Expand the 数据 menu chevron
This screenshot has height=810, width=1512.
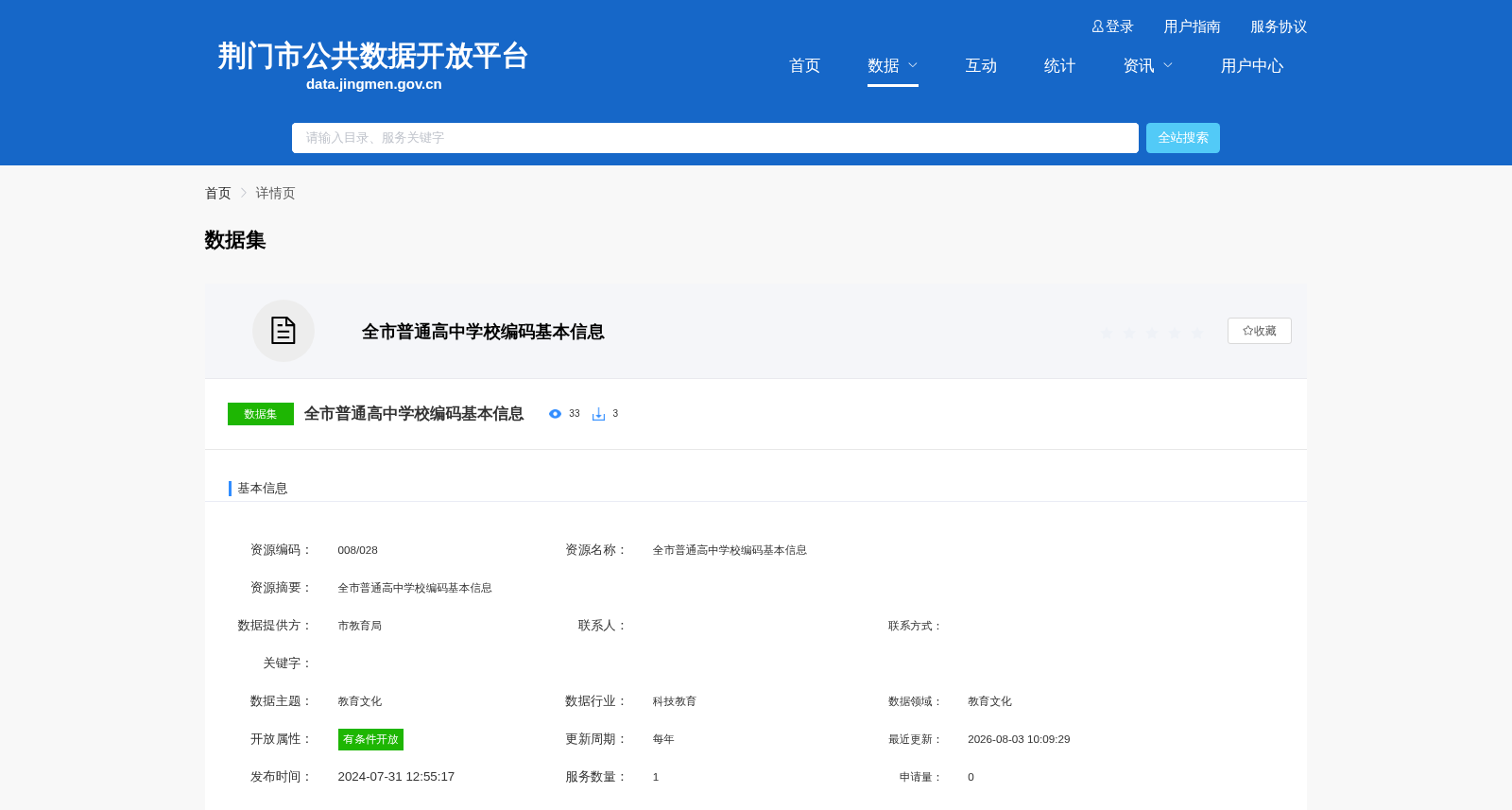coord(913,65)
